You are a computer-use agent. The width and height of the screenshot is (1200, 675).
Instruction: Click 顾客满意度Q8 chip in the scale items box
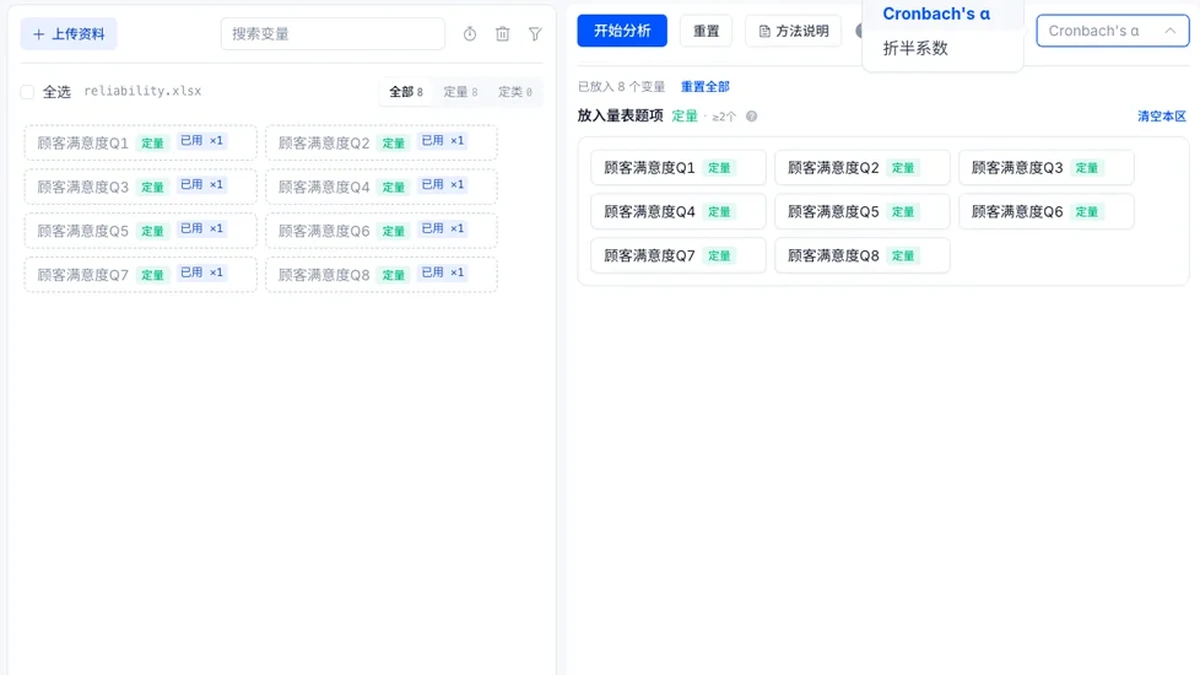pyautogui.click(x=862, y=256)
